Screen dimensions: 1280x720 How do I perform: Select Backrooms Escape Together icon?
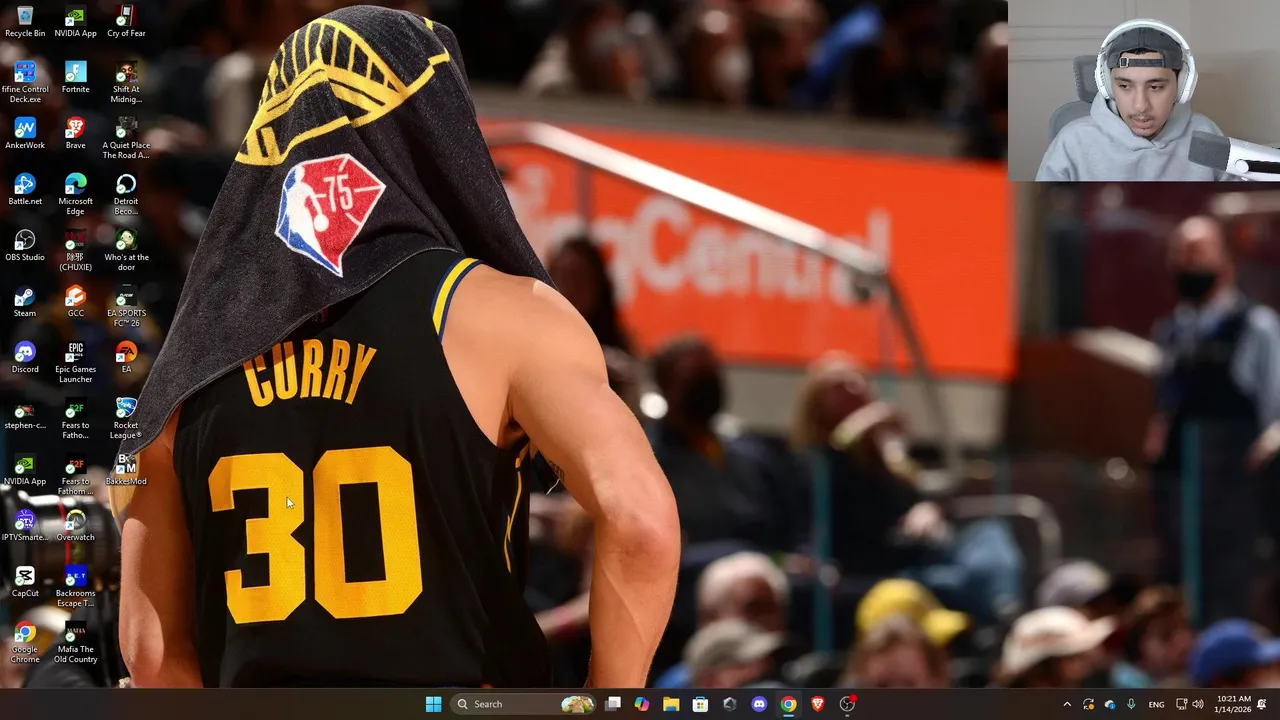tap(75, 586)
